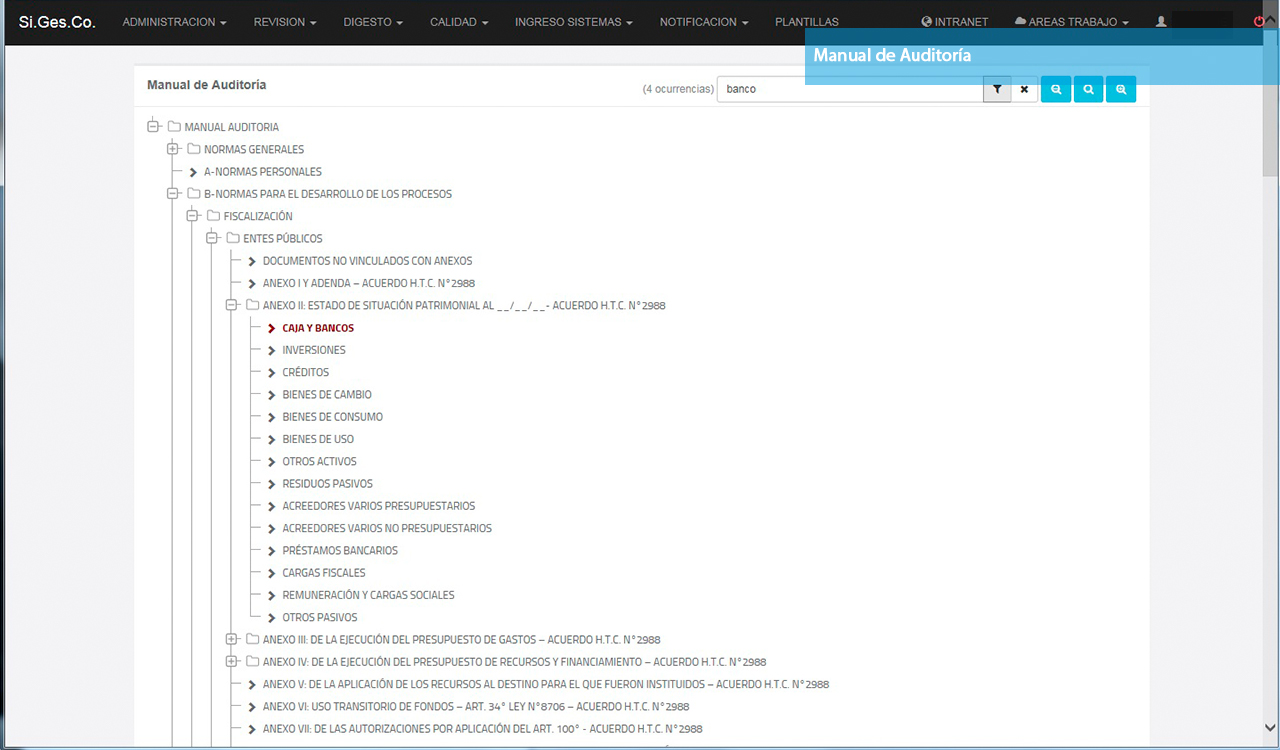Clear the search with the X button
Image resolution: width=1280 pixels, height=750 pixels.
pos(1024,89)
